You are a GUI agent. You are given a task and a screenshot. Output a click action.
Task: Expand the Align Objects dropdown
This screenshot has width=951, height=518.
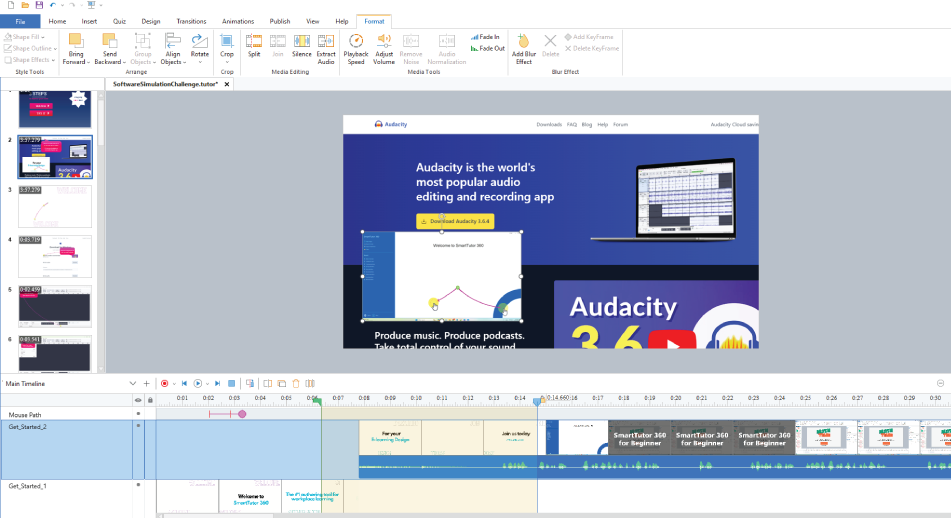(x=184, y=62)
